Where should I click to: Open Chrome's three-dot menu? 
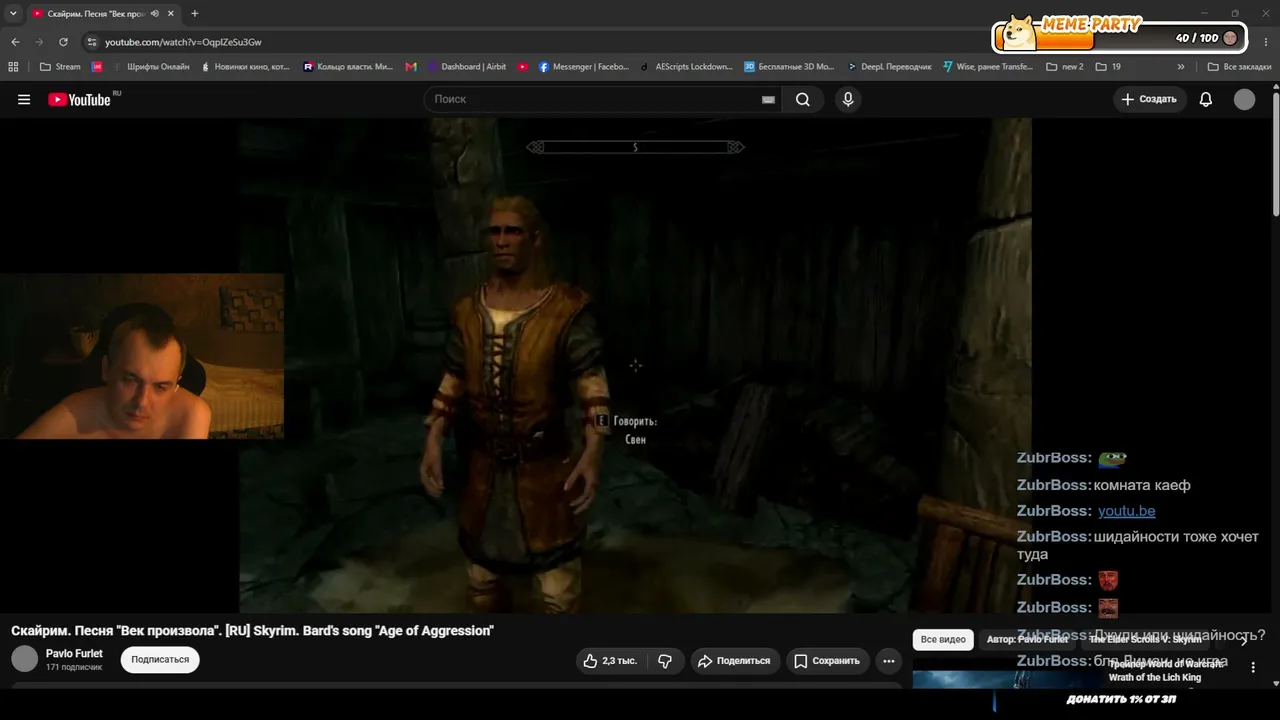pyautogui.click(x=1266, y=42)
